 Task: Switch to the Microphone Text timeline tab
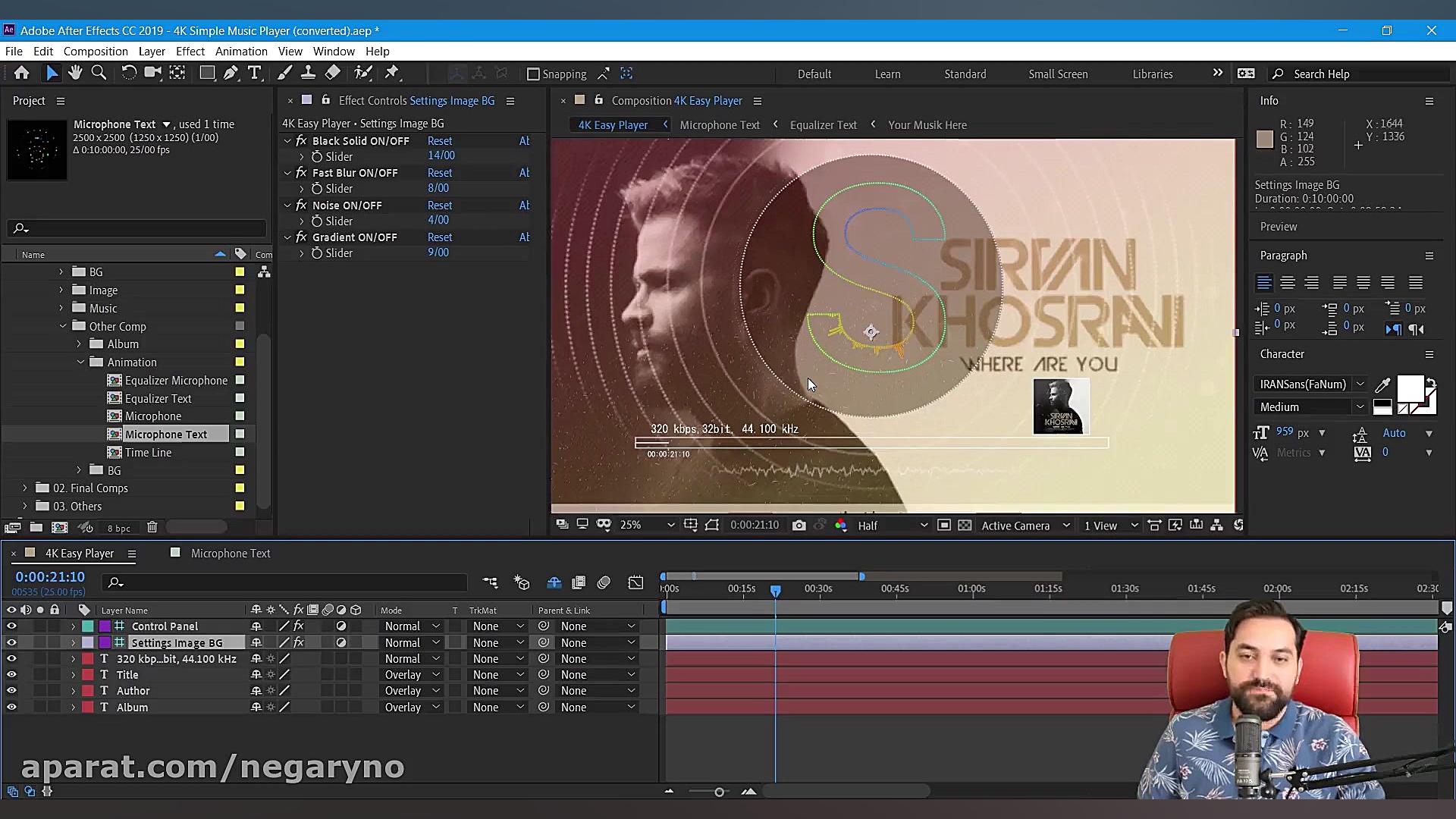[230, 554]
